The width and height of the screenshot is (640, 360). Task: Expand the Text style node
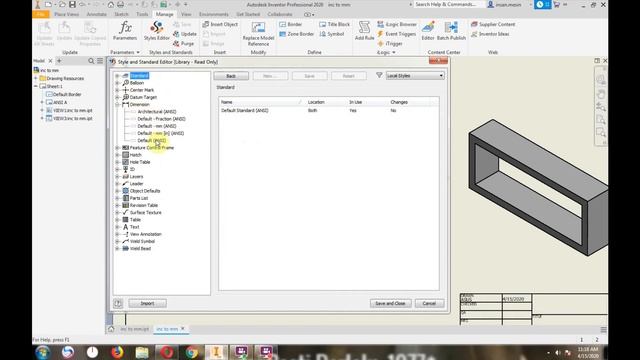pyautogui.click(x=117, y=227)
